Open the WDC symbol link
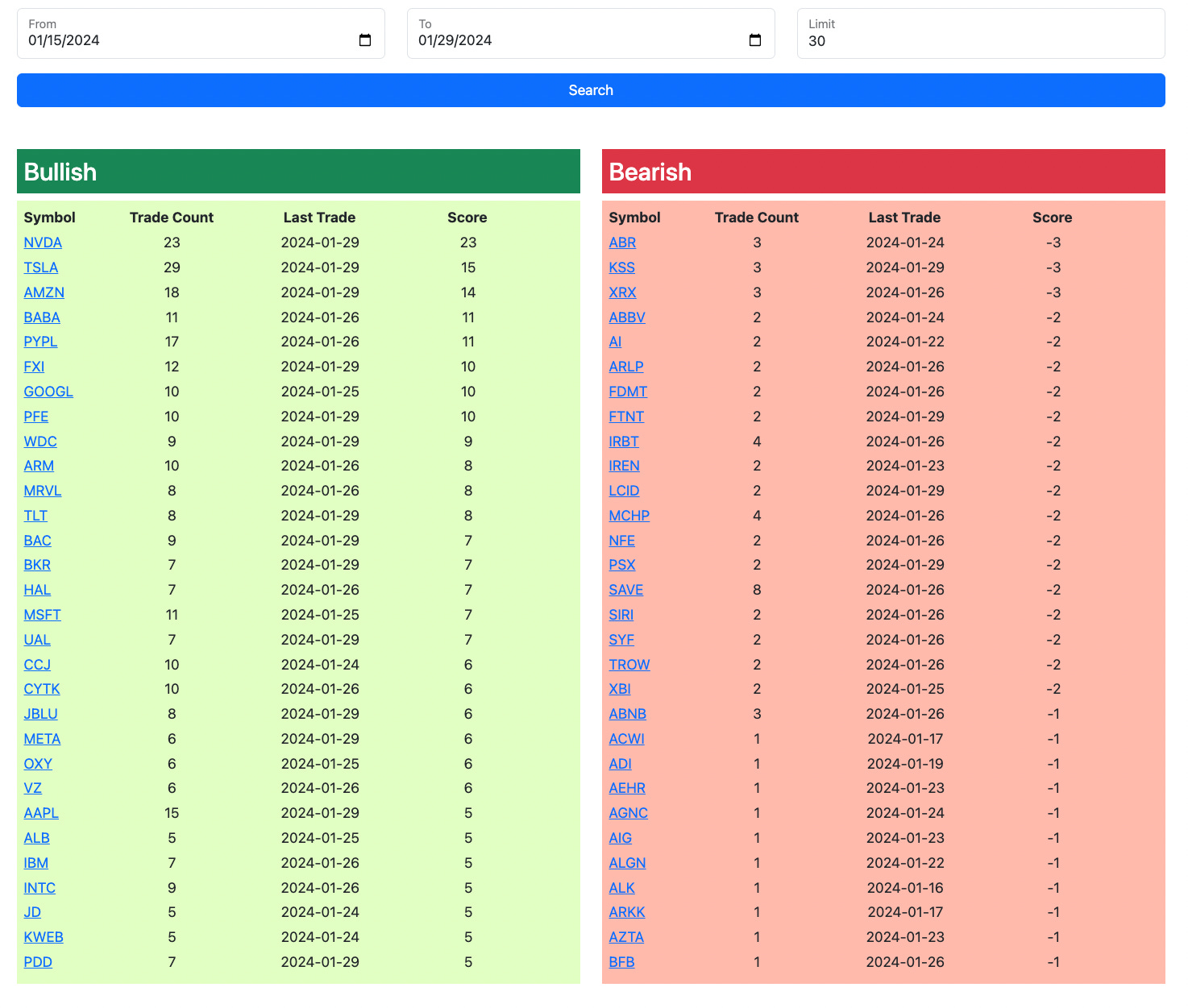The height and width of the screenshot is (1008, 1188). [x=40, y=442]
